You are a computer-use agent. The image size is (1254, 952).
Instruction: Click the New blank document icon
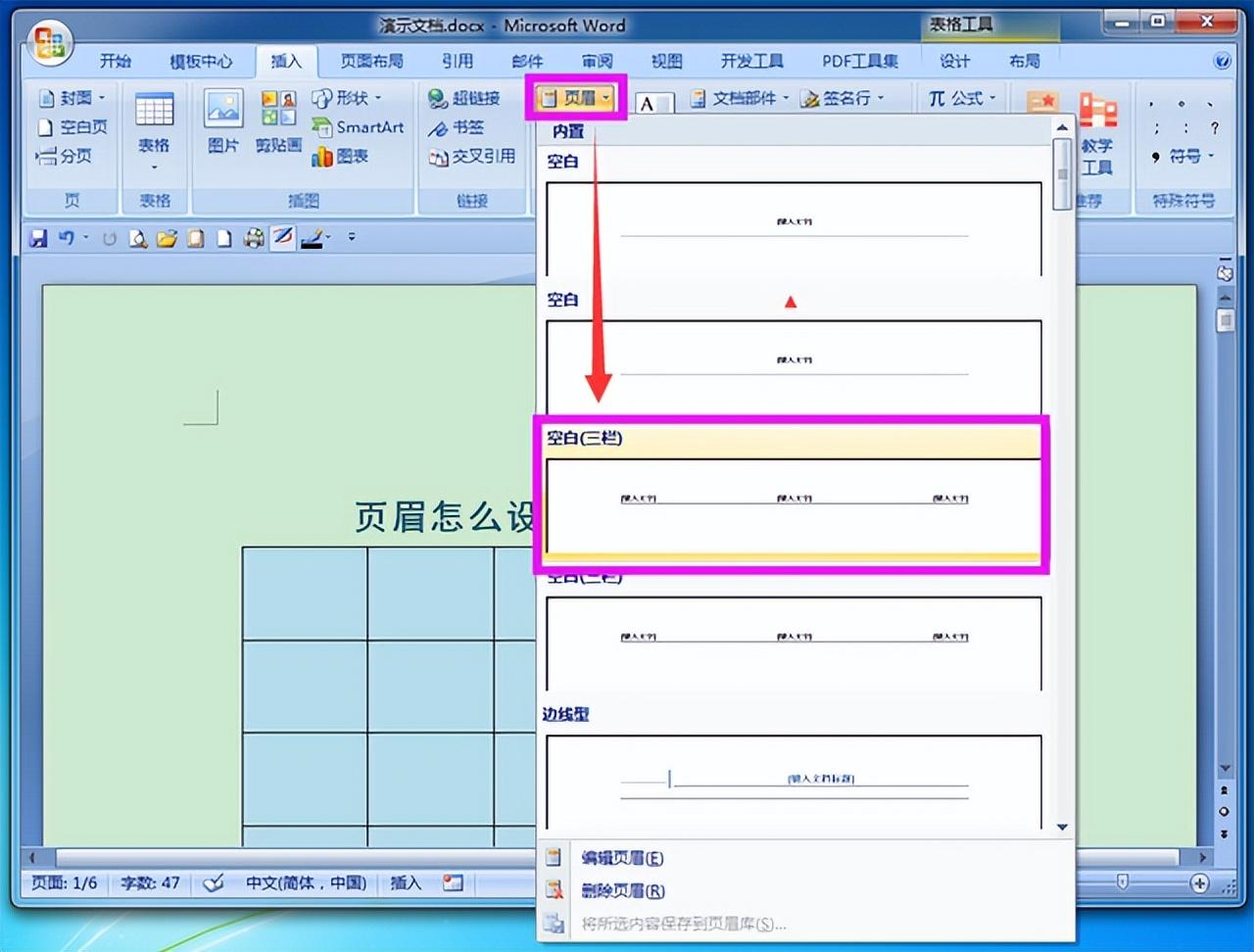tap(224, 237)
